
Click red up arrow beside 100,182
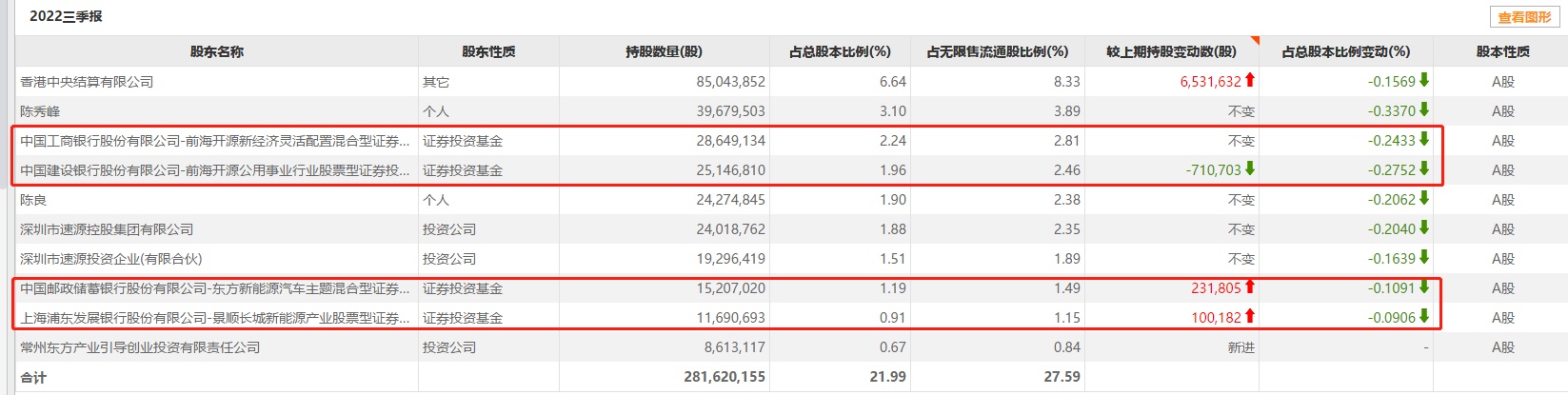[1250, 317]
